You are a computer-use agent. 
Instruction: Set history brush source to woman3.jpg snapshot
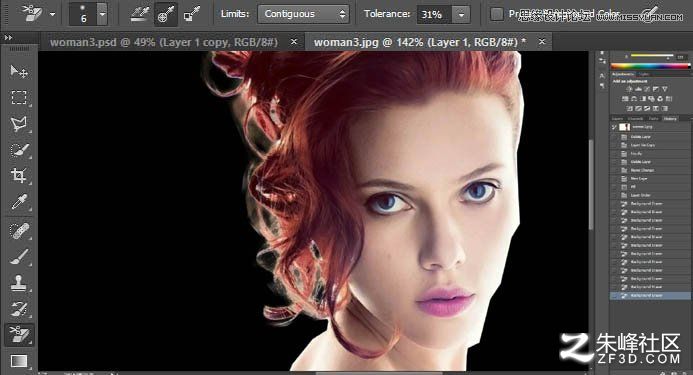(x=614, y=127)
